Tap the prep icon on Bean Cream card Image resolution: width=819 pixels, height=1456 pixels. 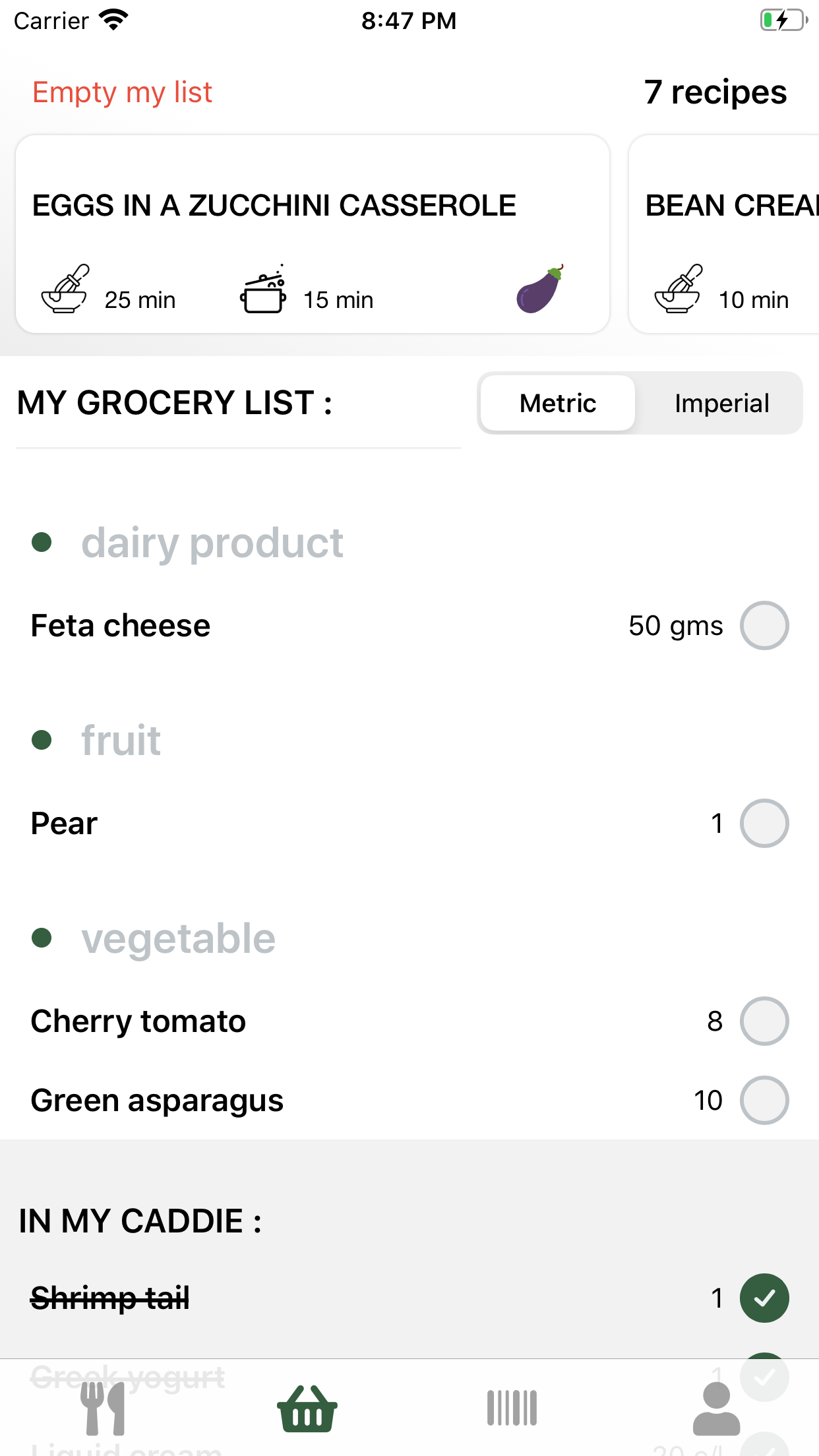click(x=678, y=290)
